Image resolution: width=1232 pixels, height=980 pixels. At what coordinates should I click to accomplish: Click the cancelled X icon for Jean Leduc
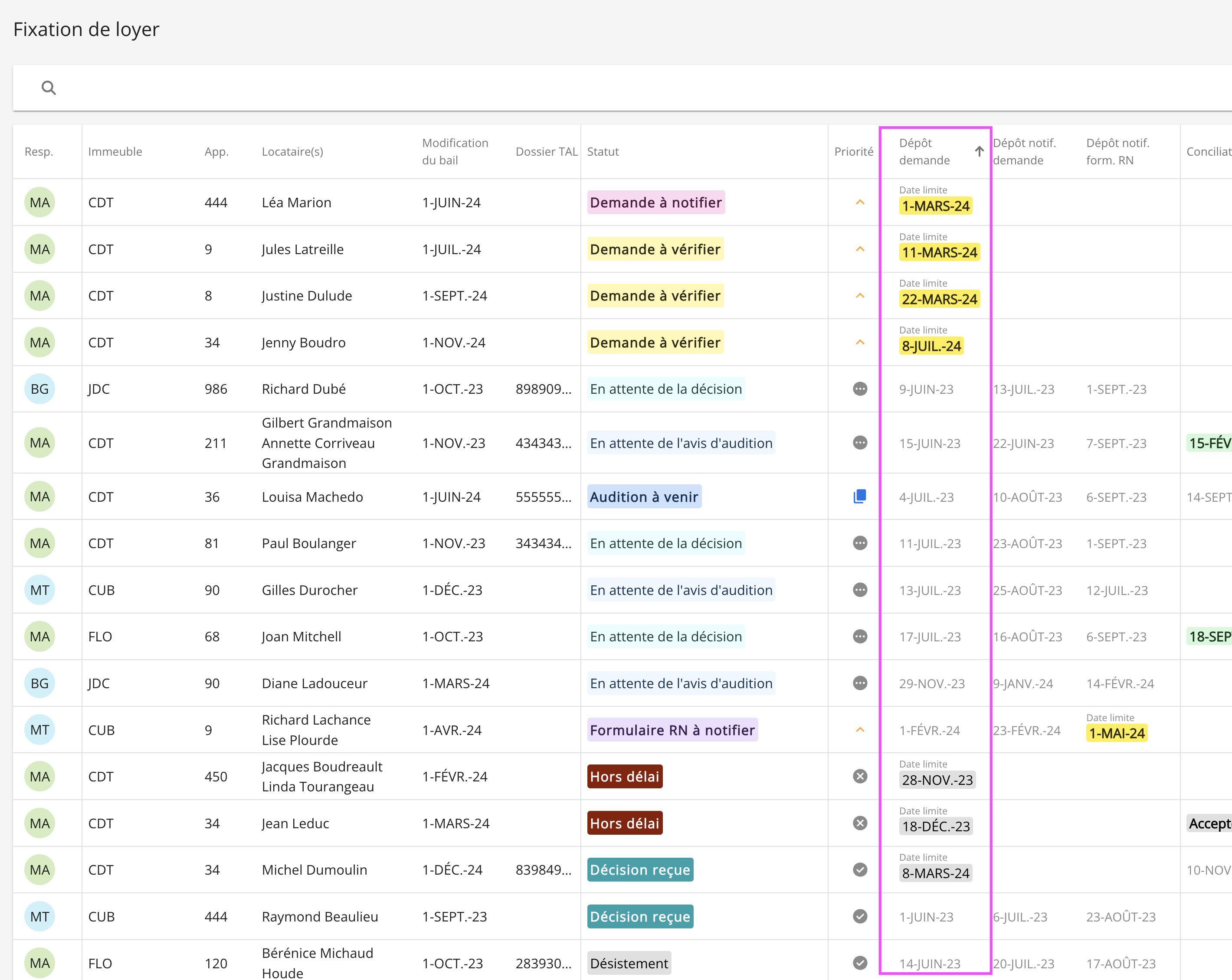click(x=859, y=823)
